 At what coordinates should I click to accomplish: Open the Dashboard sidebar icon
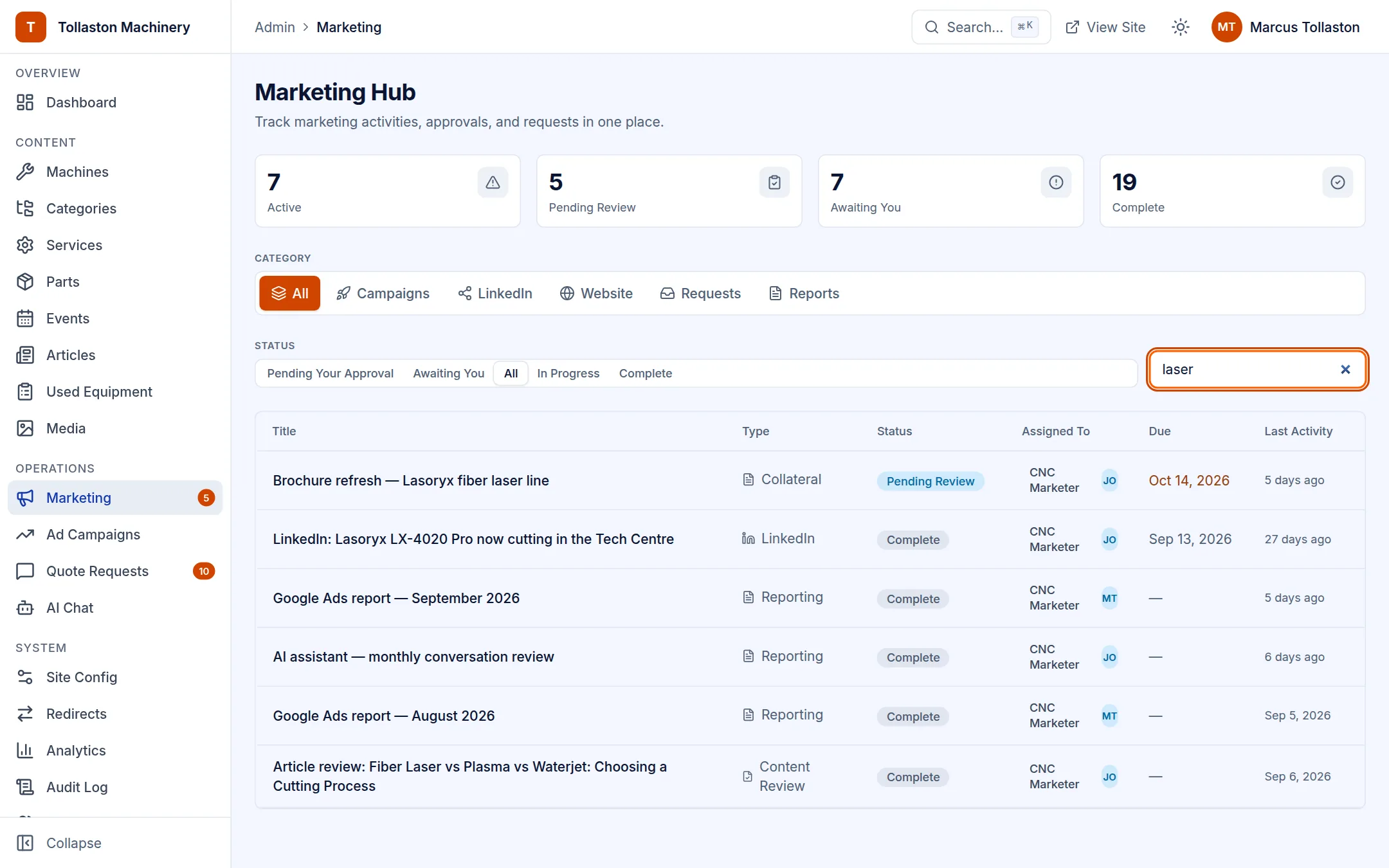(x=25, y=102)
